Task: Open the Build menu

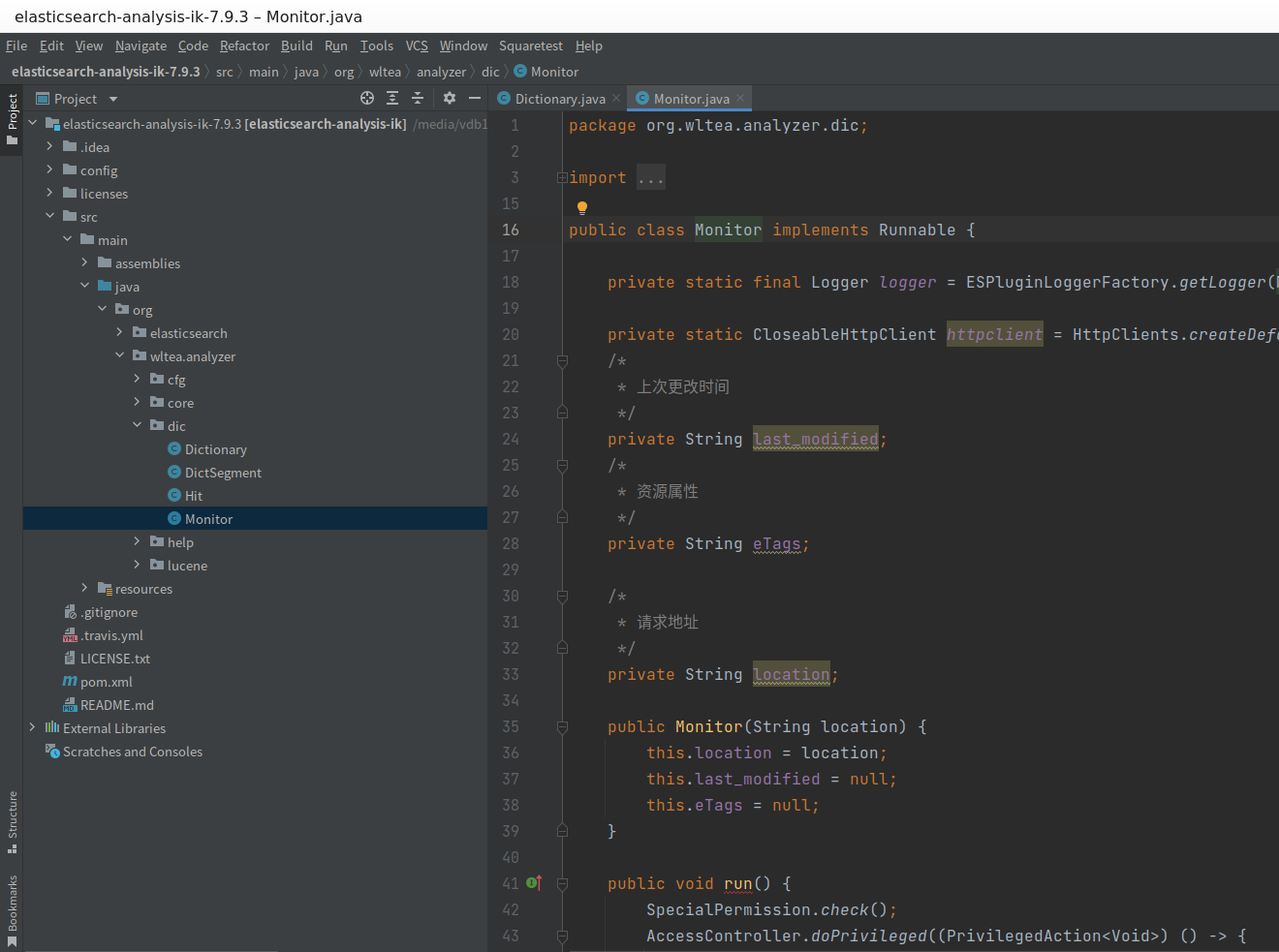Action: point(296,46)
